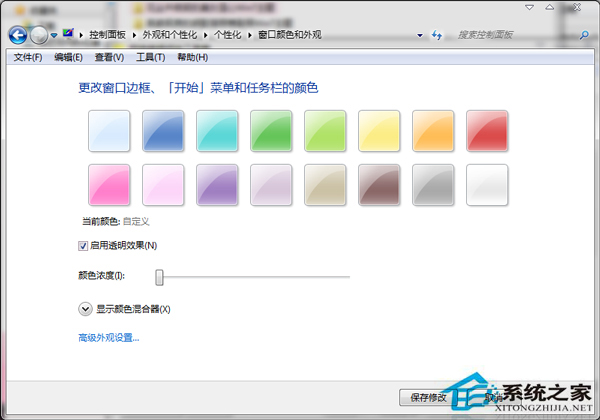
Task: Pick the dark blue color swatch
Action: point(163,131)
